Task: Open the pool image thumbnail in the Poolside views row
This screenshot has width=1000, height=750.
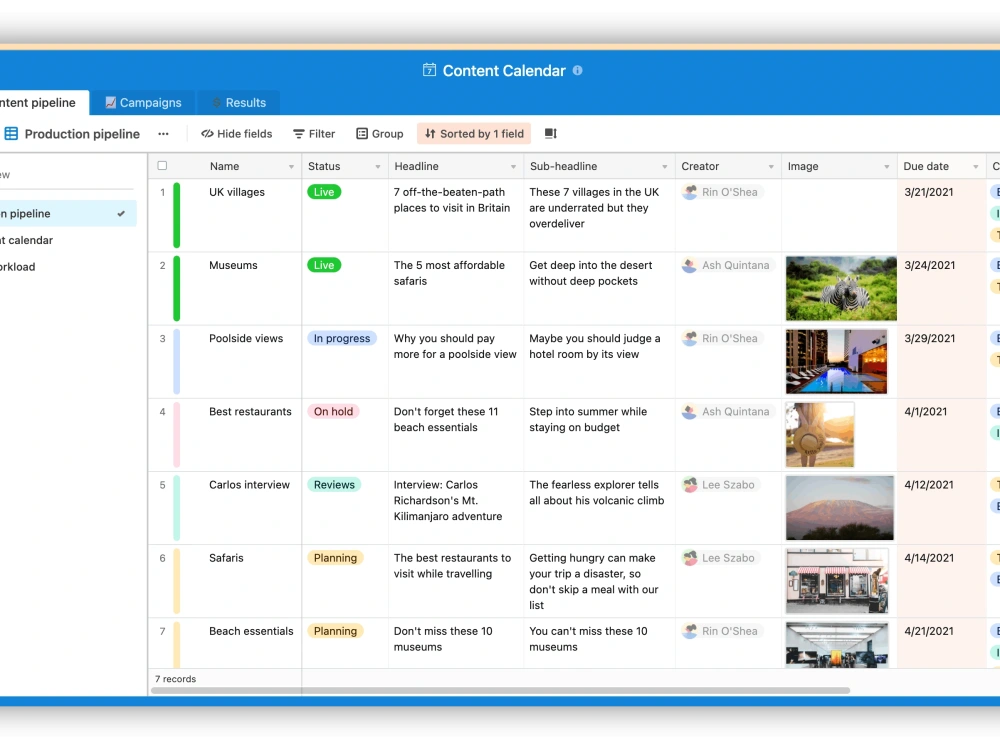Action: click(836, 362)
